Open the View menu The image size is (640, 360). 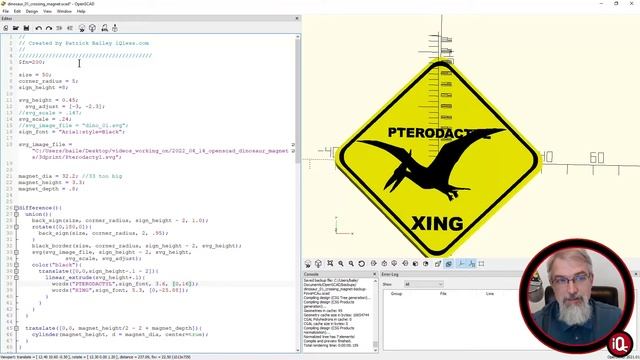[x=47, y=11]
